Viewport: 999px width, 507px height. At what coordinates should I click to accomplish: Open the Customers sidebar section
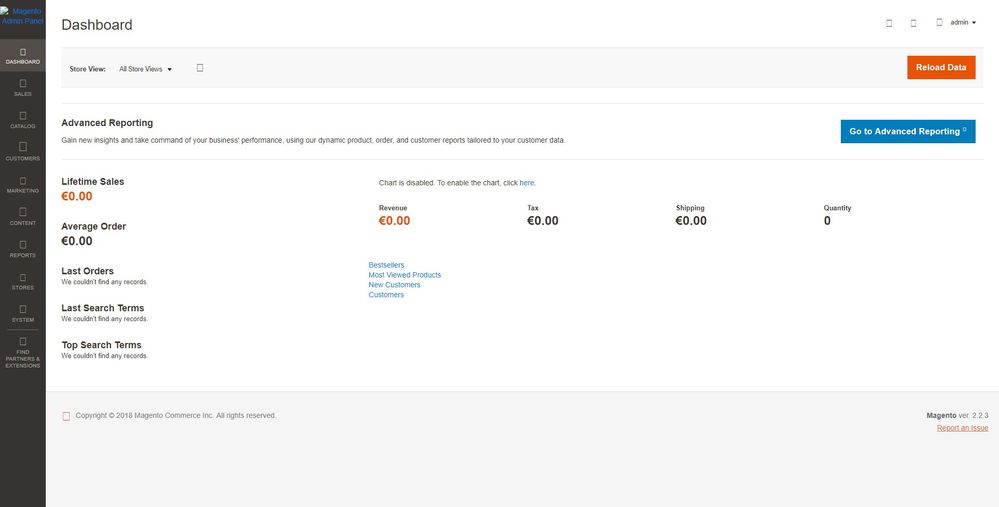[22, 152]
